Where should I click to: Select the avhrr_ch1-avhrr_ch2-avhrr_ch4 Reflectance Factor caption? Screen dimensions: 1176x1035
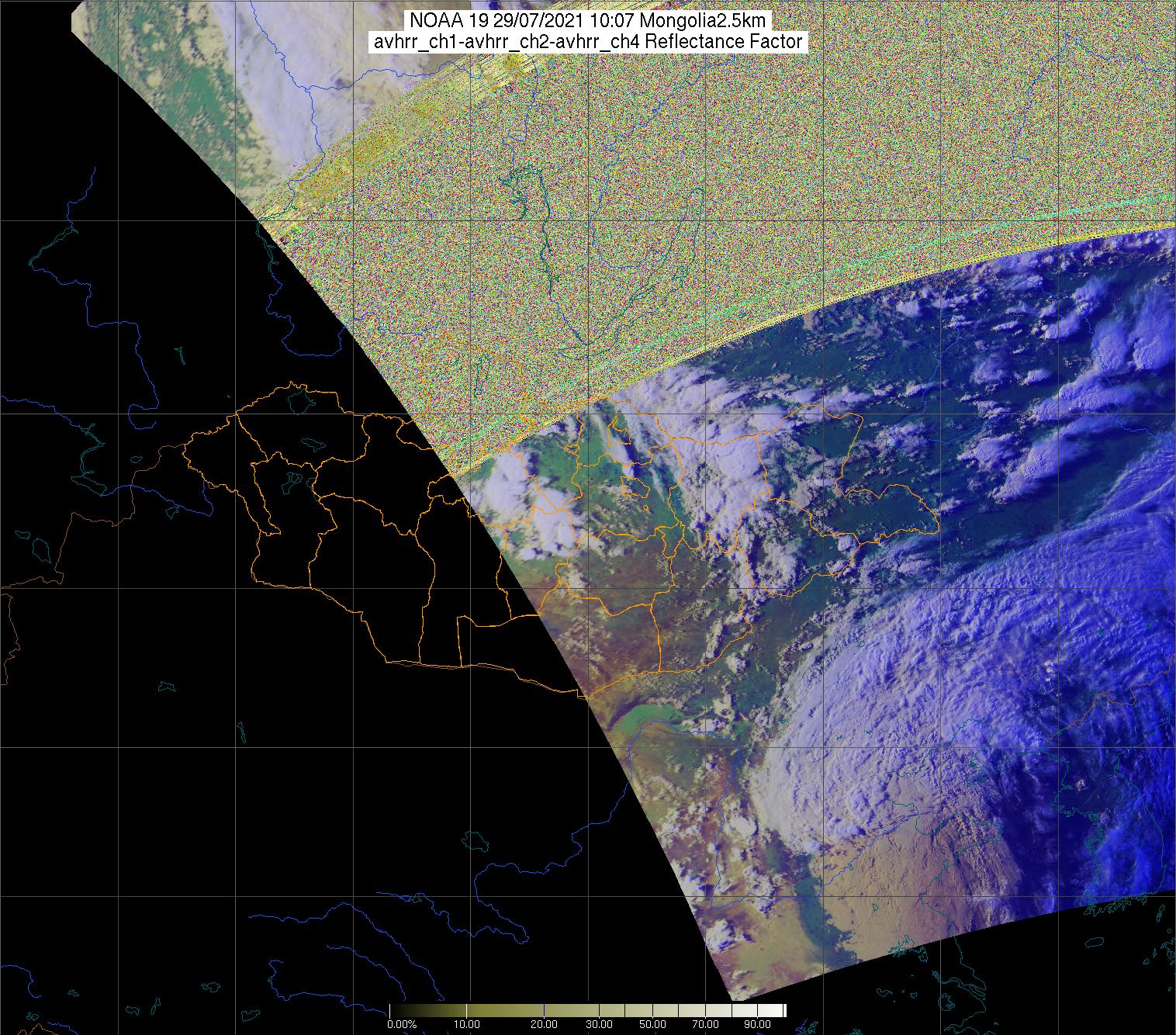coord(588,42)
